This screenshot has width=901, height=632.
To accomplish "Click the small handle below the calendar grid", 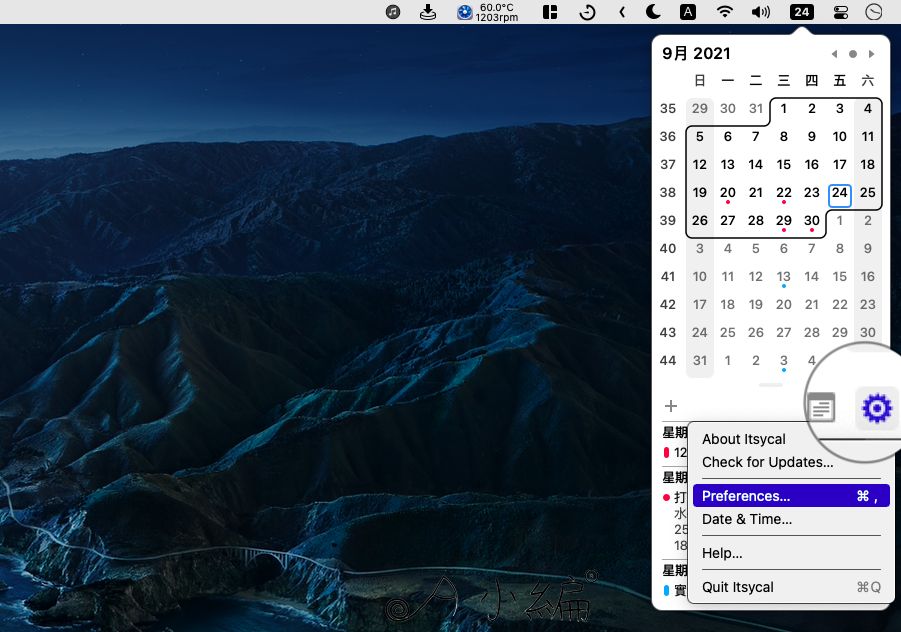I will [x=771, y=385].
